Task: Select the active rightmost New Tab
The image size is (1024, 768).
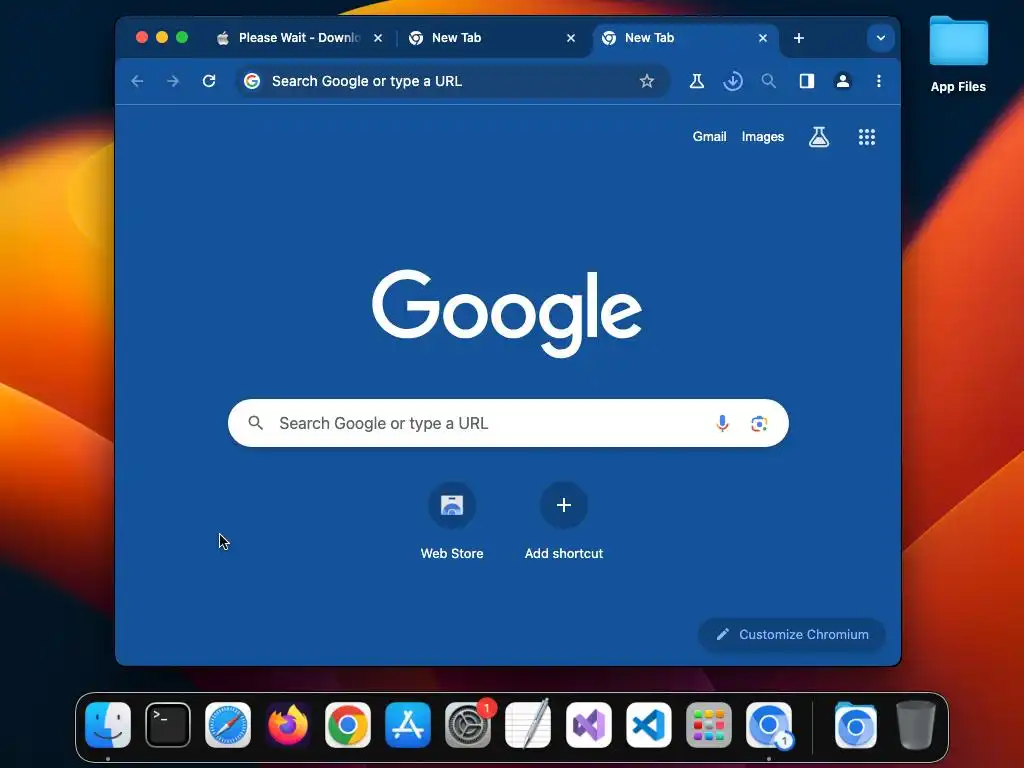Action: pyautogui.click(x=686, y=38)
